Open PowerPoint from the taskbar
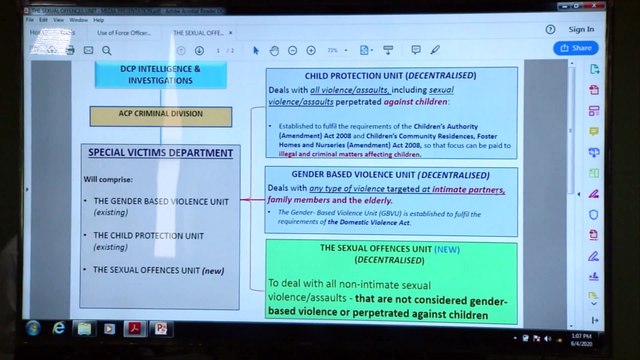Viewport: 640px width, 360px height. click(161, 329)
